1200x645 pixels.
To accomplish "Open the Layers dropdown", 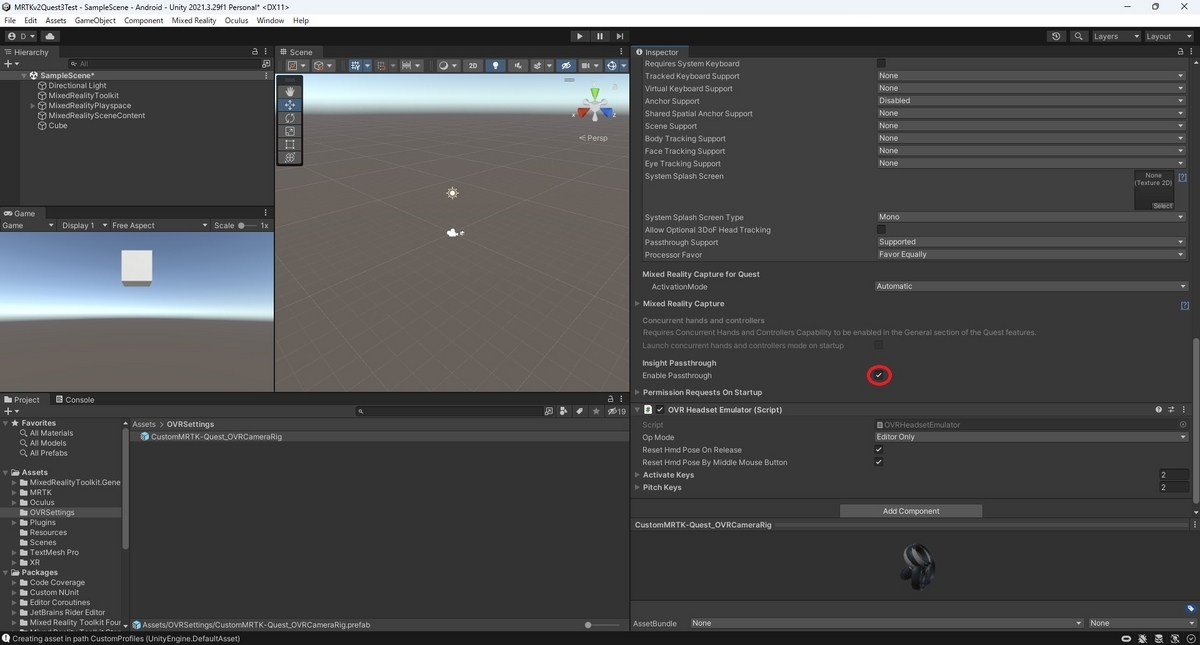I will click(x=1115, y=36).
